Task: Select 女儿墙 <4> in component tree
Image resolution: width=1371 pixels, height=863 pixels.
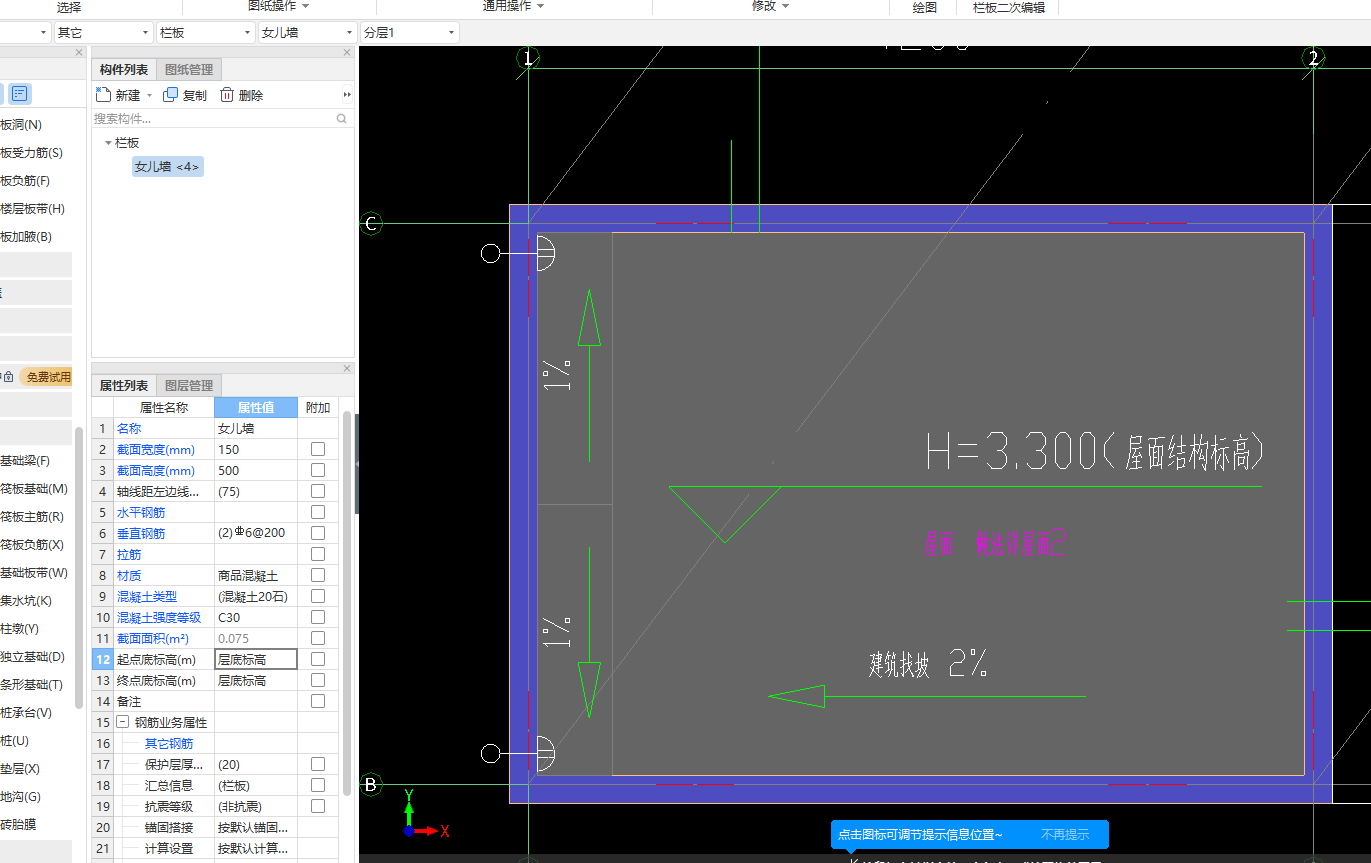Action: point(167,167)
